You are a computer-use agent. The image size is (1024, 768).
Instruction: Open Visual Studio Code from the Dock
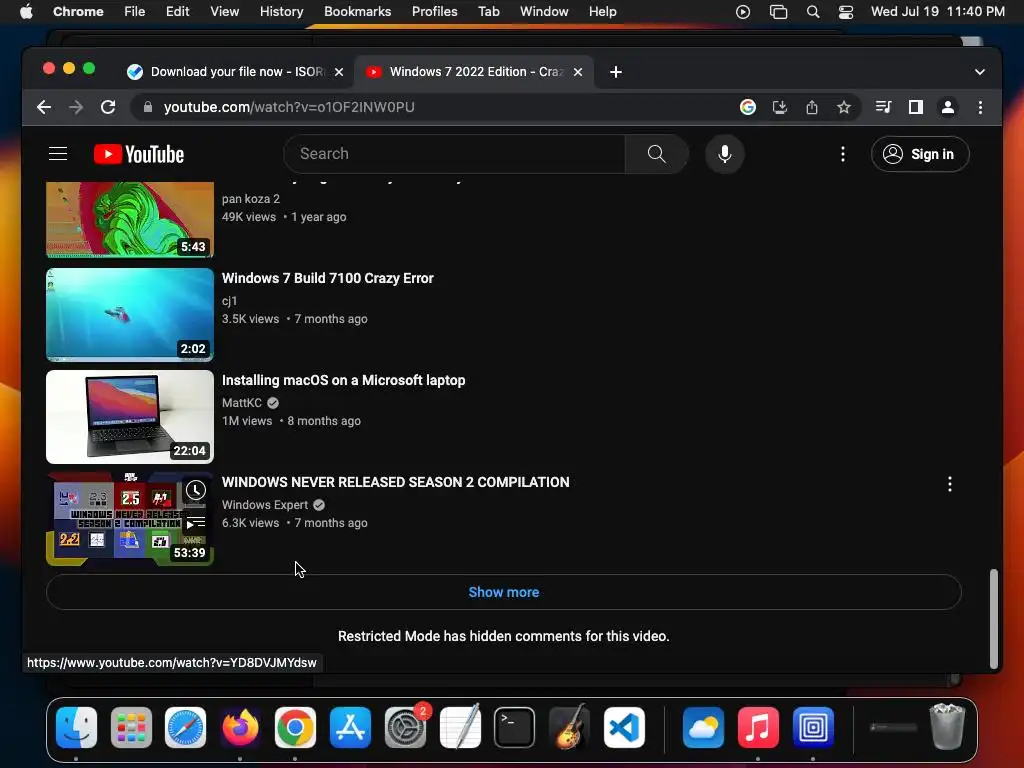click(624, 728)
